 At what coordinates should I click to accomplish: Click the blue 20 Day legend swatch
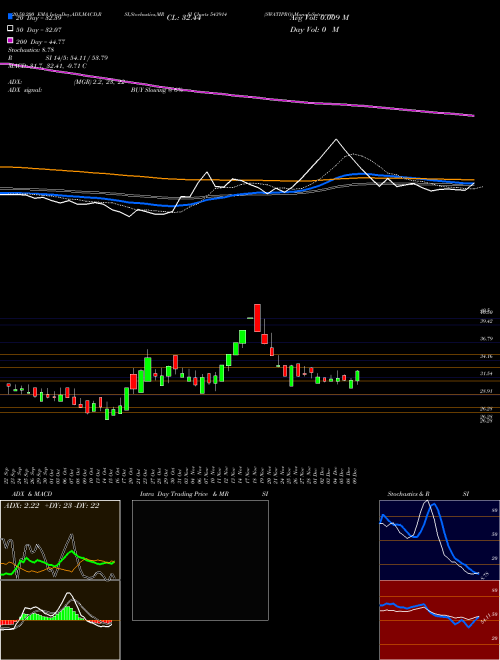tap(10, 17)
